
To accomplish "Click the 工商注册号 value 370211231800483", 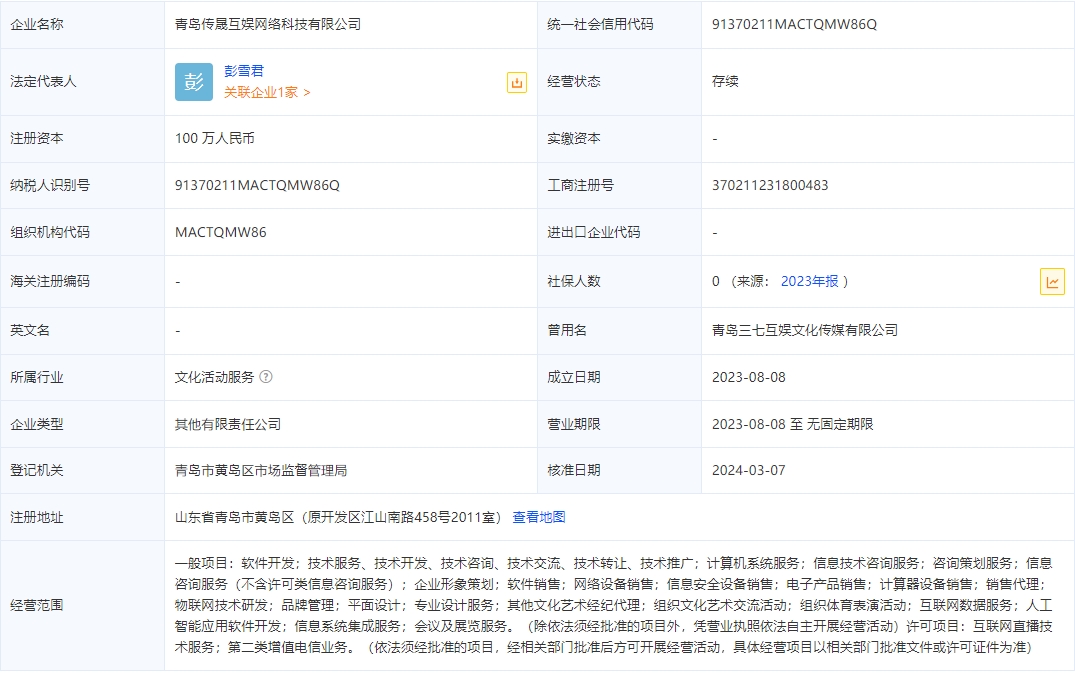I will point(770,185).
